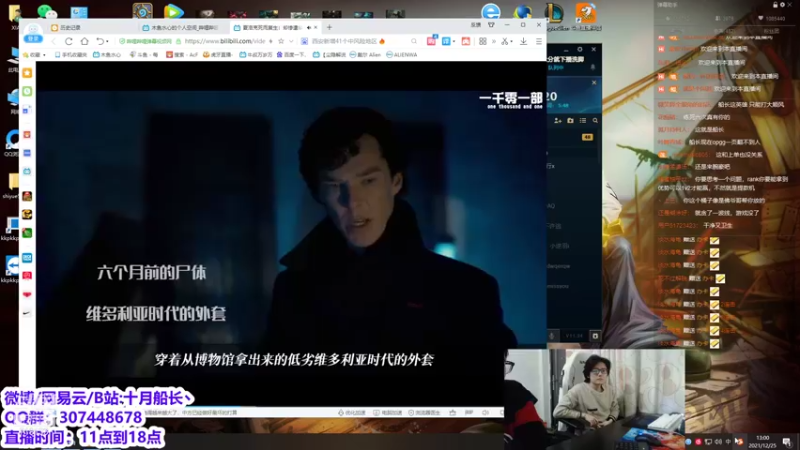This screenshot has width=800, height=450.
Task: Go to the browser home page
Action: point(85,41)
